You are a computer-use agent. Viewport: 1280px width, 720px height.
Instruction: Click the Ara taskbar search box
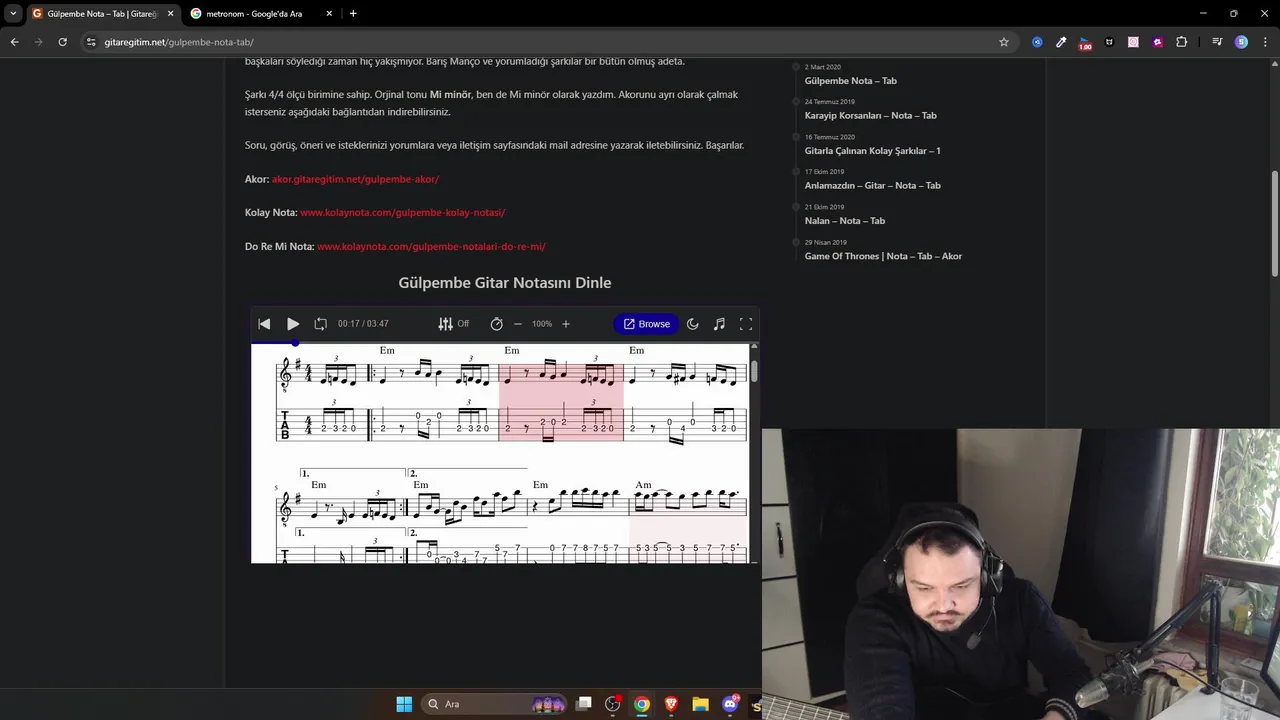click(496, 704)
